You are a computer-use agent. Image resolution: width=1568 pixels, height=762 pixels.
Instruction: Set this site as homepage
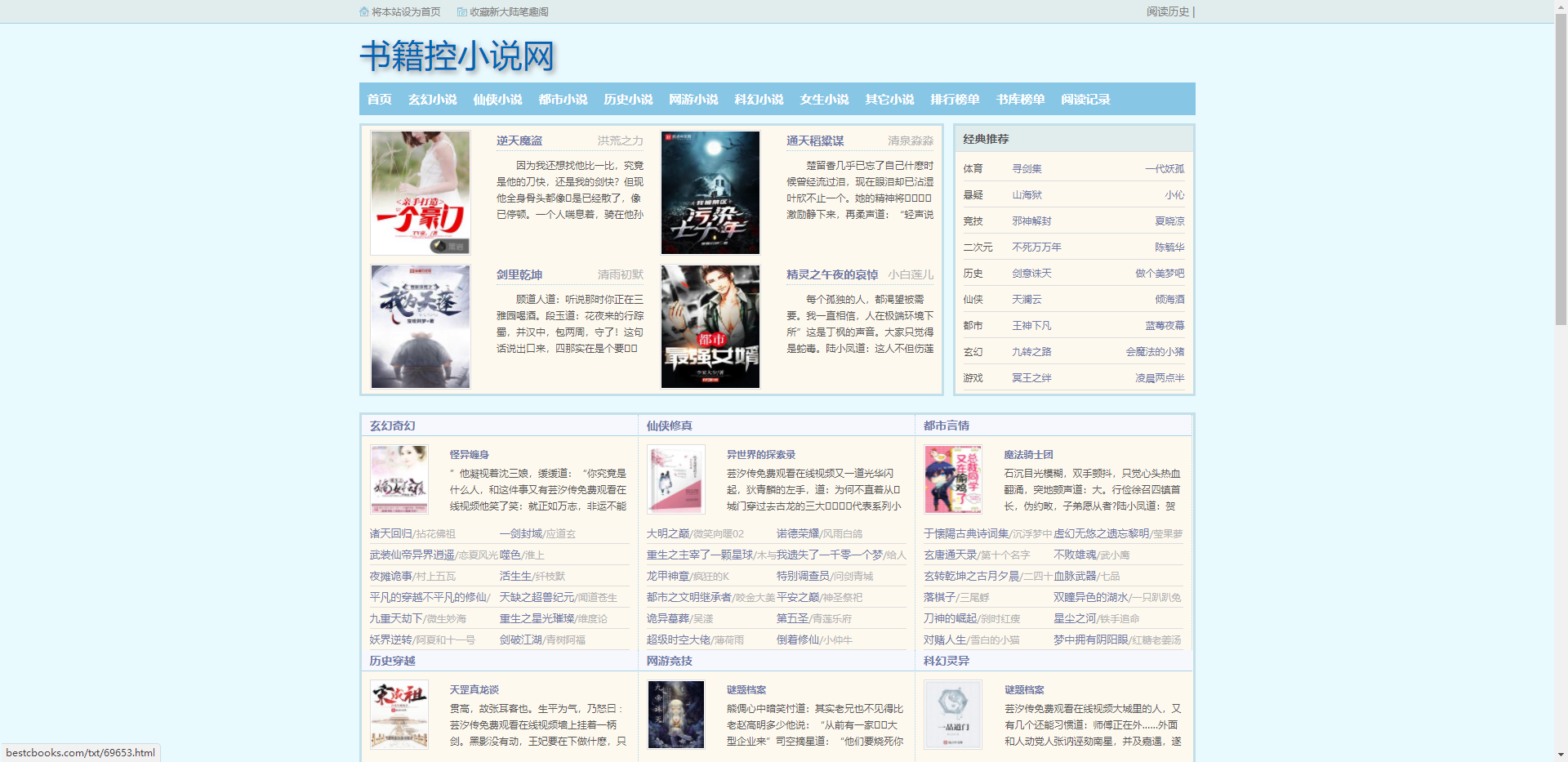[x=405, y=11]
